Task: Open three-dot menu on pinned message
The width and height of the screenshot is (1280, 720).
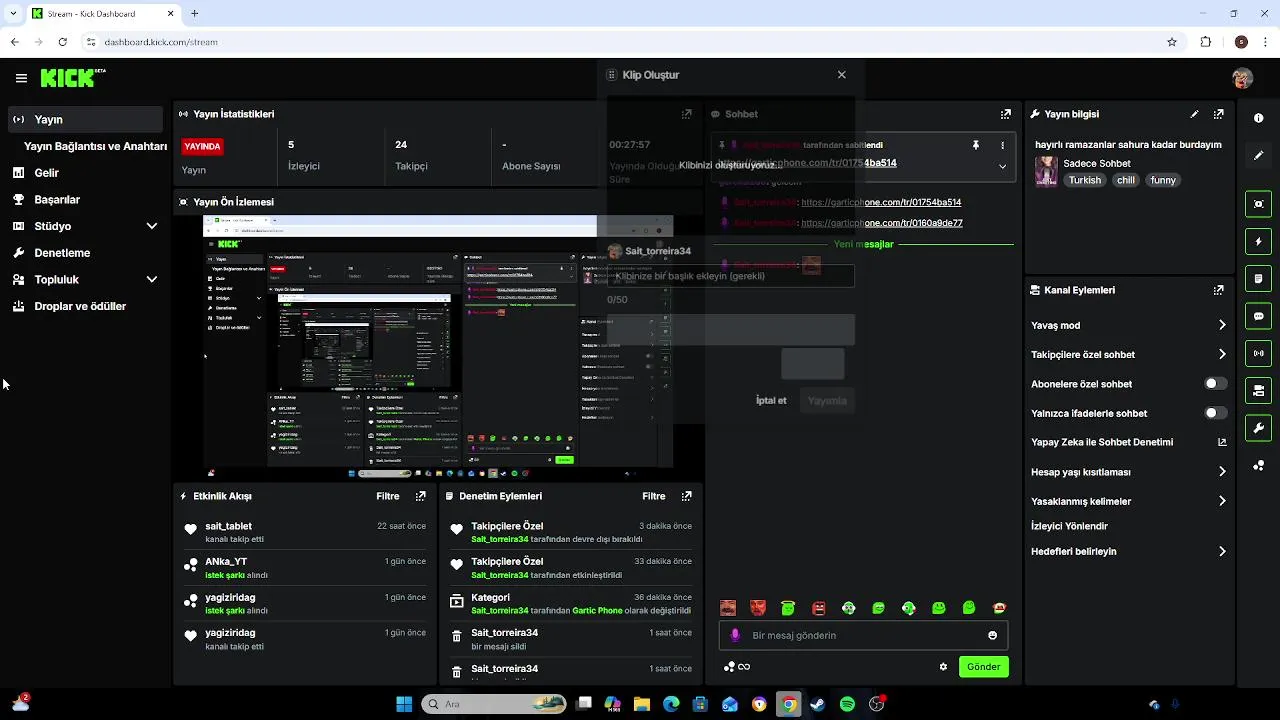Action: pyautogui.click(x=1002, y=145)
